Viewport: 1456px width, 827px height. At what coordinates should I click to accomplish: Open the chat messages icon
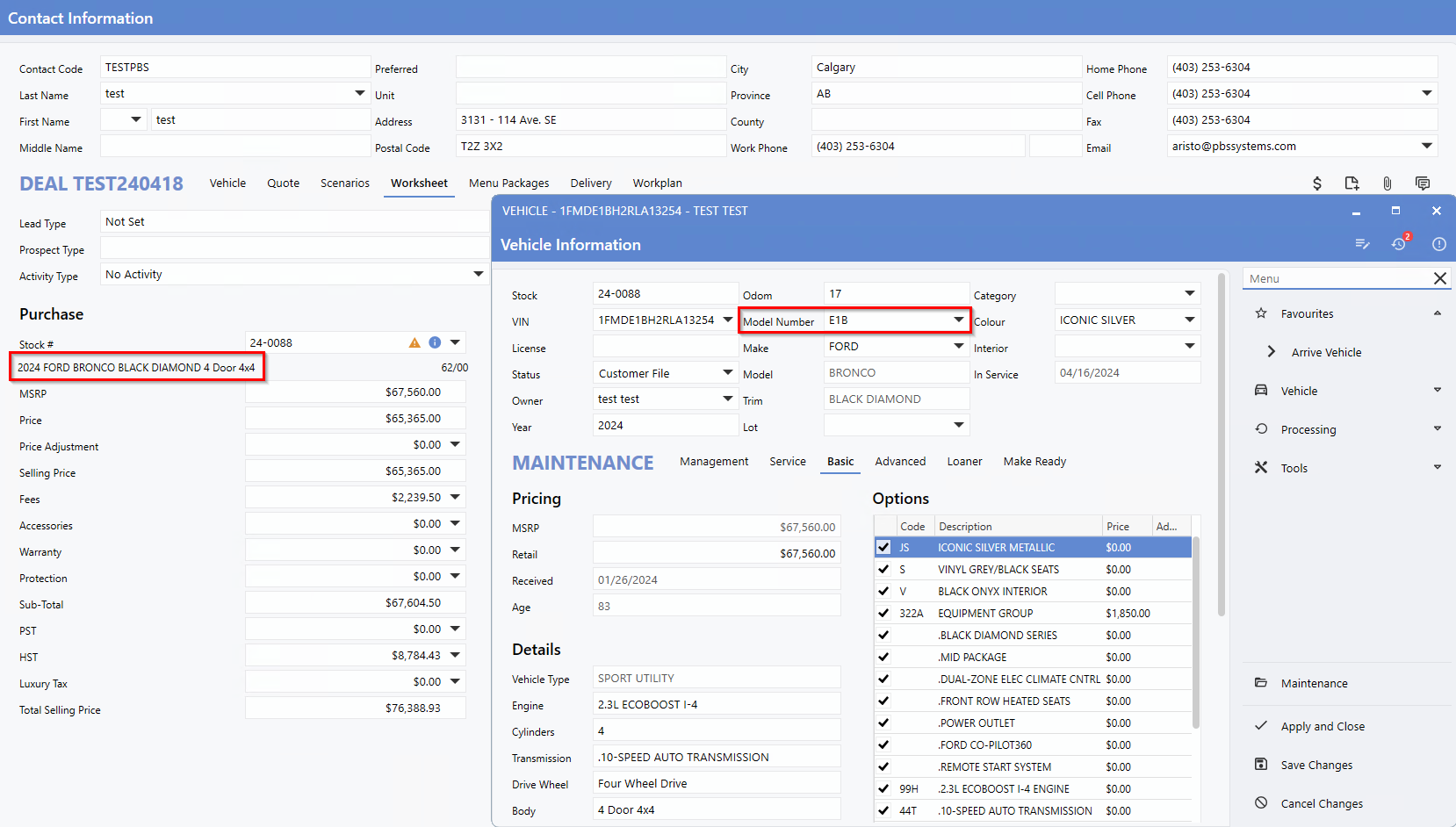click(x=1423, y=183)
